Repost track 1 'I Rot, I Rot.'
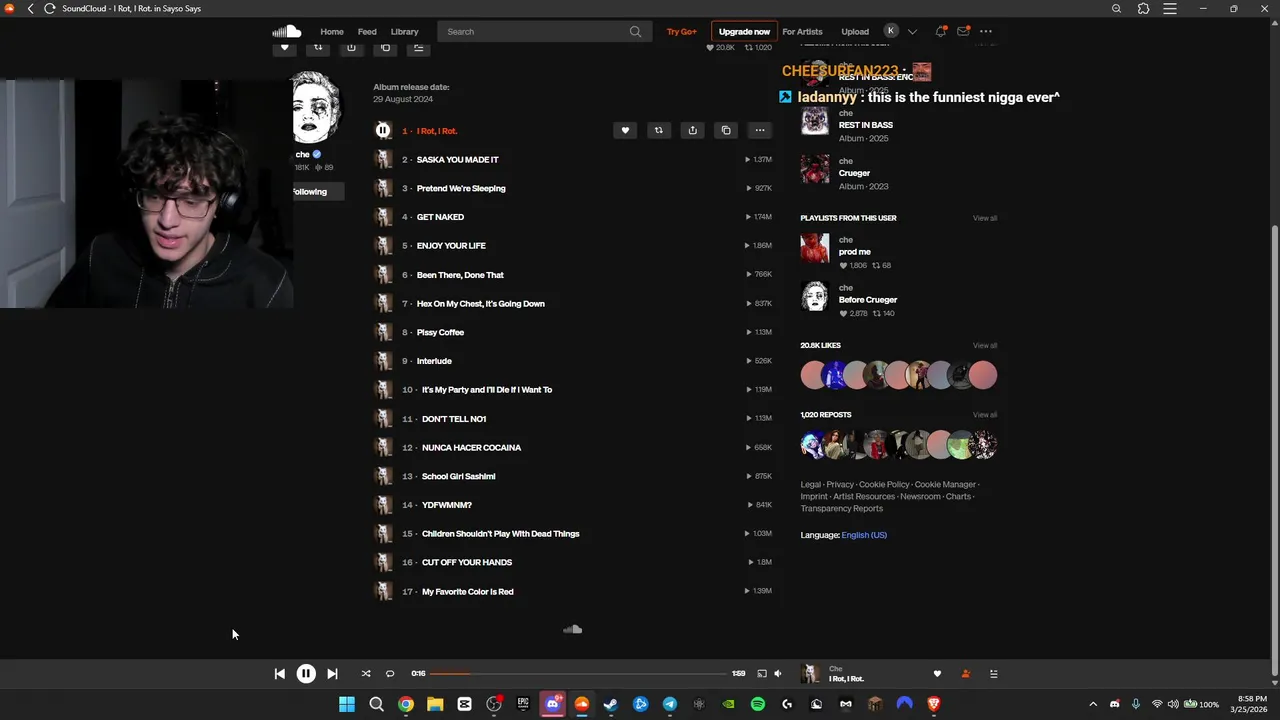The height and width of the screenshot is (720, 1280). point(658,130)
